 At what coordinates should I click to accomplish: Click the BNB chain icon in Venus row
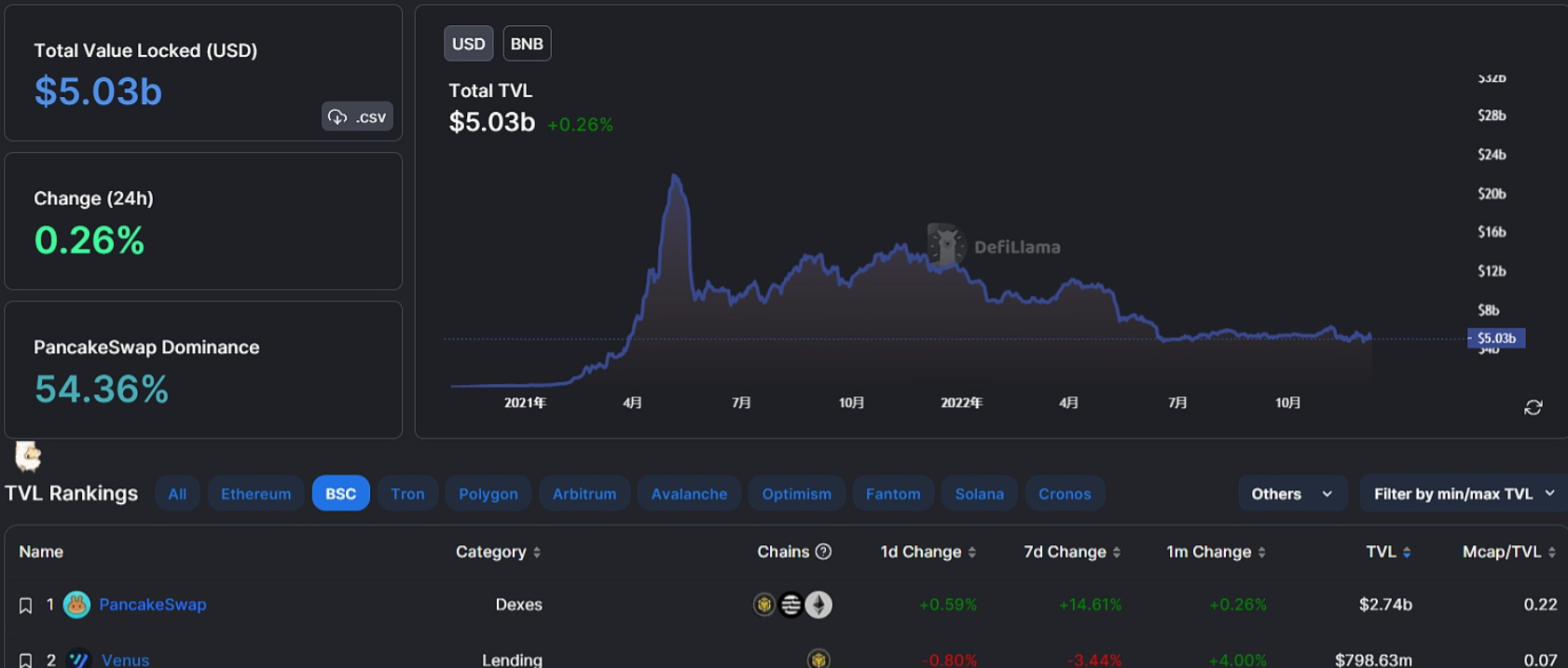pos(818,660)
